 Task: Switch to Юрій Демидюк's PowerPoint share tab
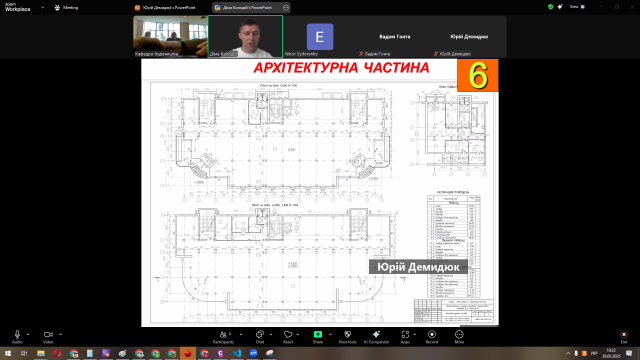pos(165,7)
